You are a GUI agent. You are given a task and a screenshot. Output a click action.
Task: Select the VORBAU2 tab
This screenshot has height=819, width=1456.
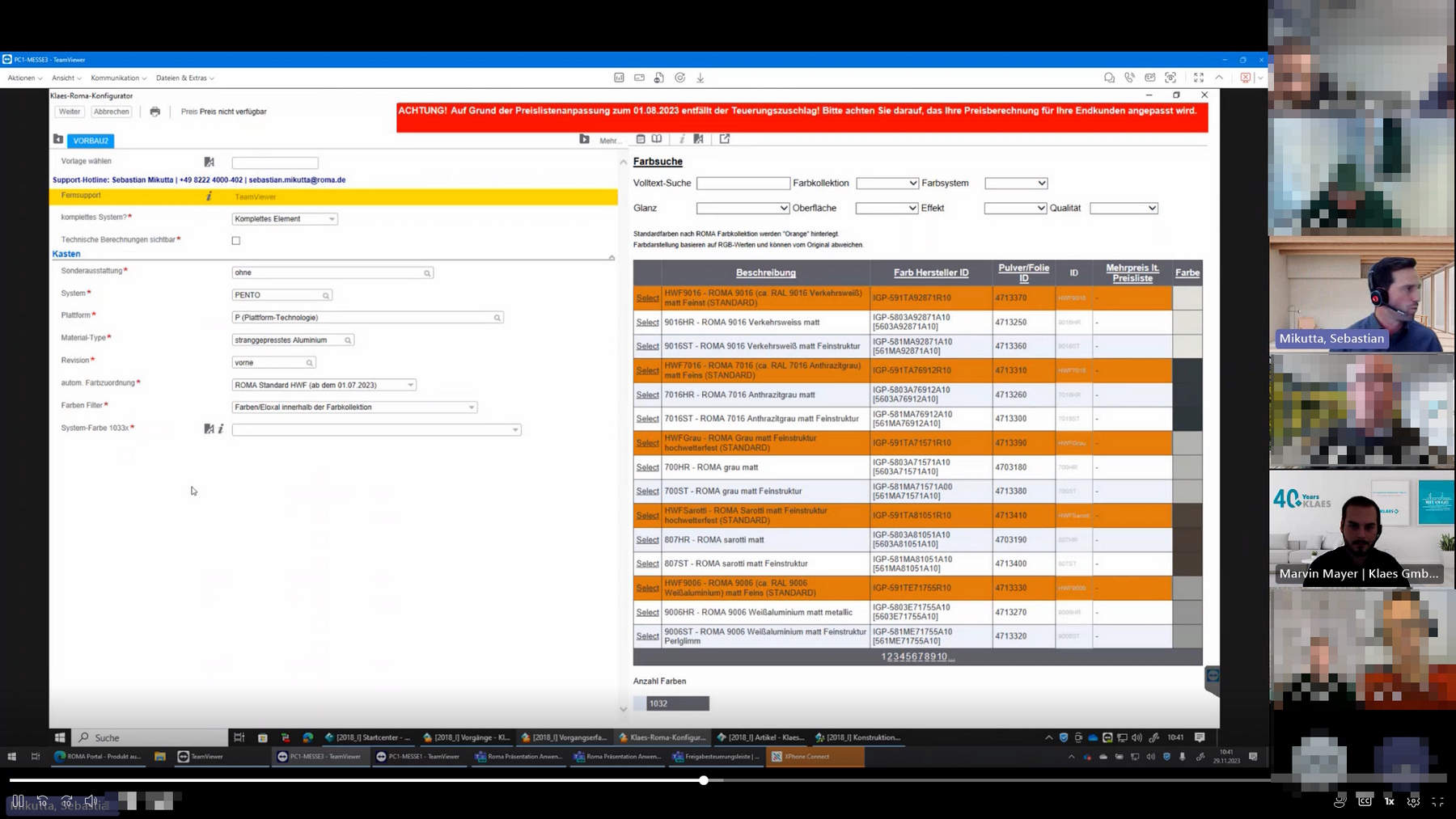coord(91,141)
